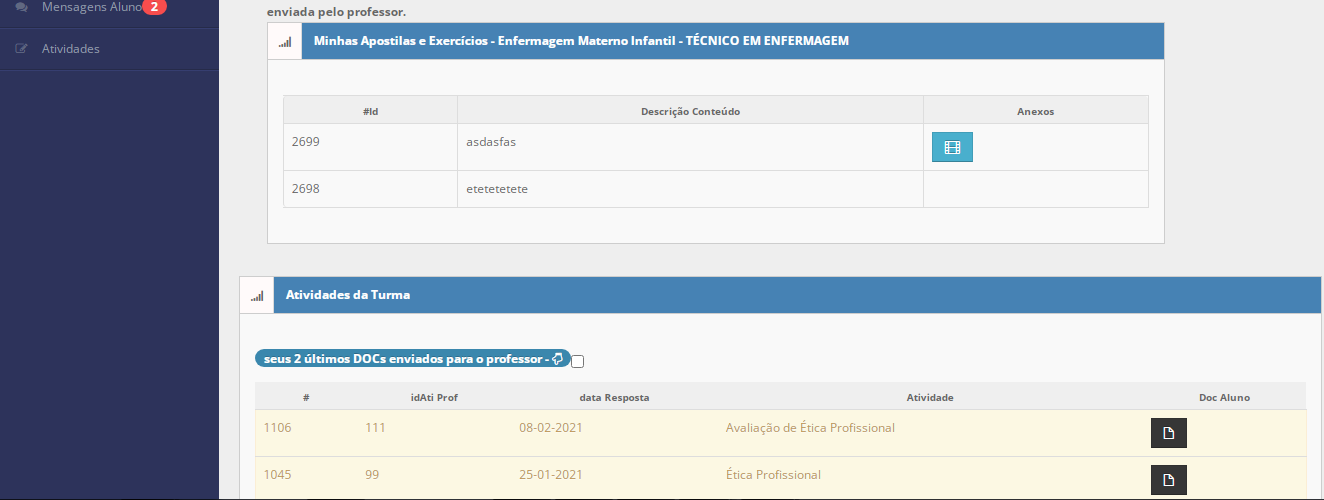This screenshot has width=1324, height=500.
Task: Click the date 25-01-2021
Action: (551, 475)
